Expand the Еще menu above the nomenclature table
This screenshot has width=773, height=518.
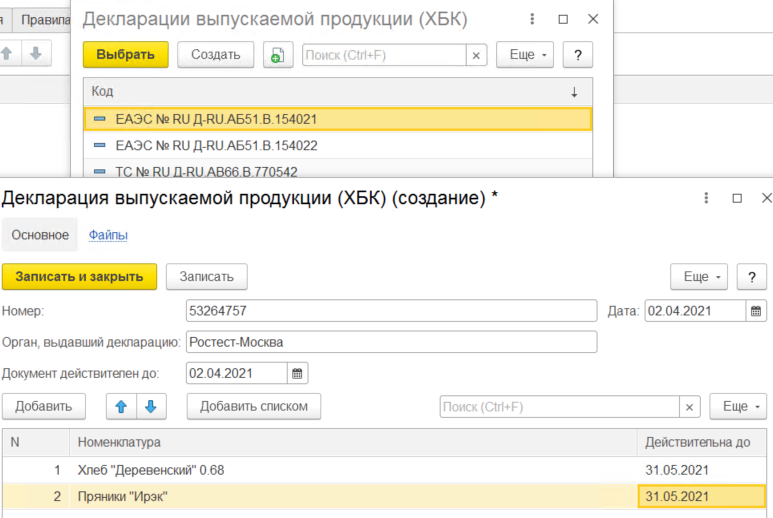[738, 407]
